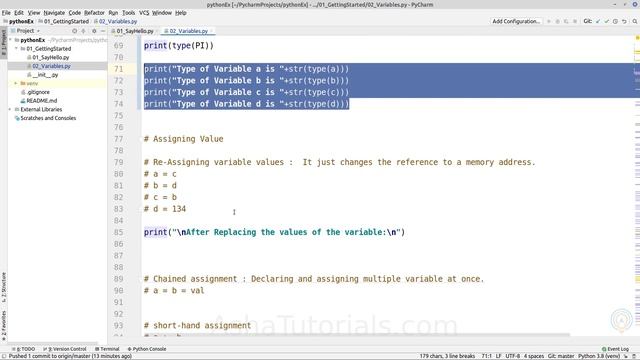This screenshot has width=640, height=360.
Task: Click the Stop button in the toolbar
Action: 575,21
